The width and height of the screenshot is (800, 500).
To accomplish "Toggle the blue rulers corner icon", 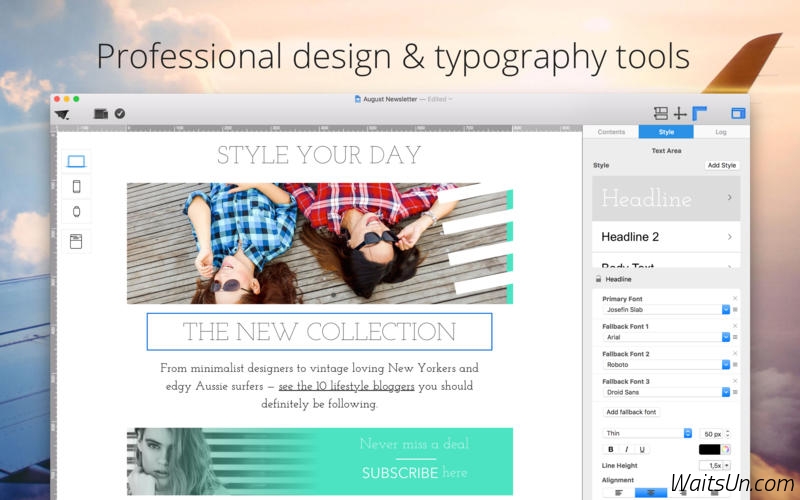I will pos(699,113).
